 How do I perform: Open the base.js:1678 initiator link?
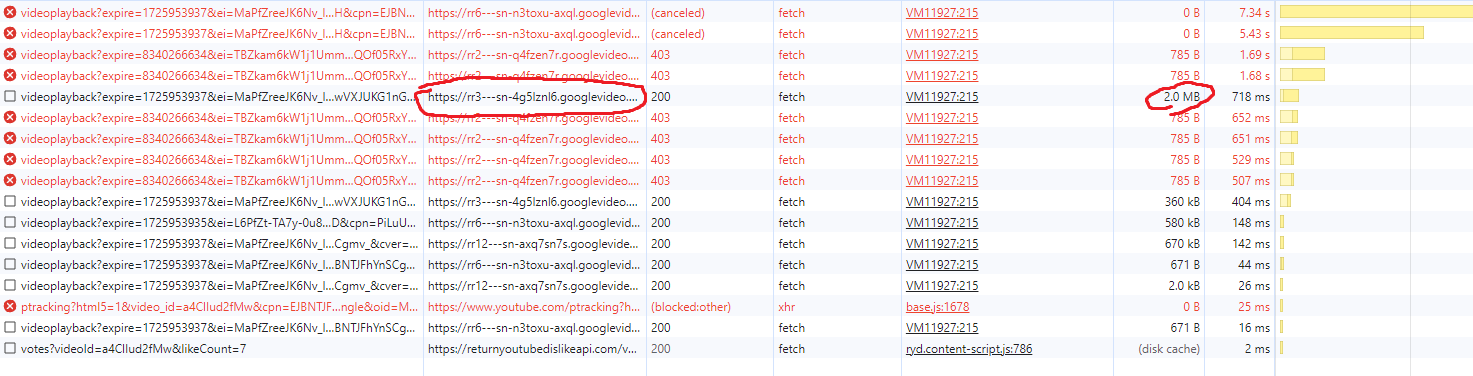[937, 307]
